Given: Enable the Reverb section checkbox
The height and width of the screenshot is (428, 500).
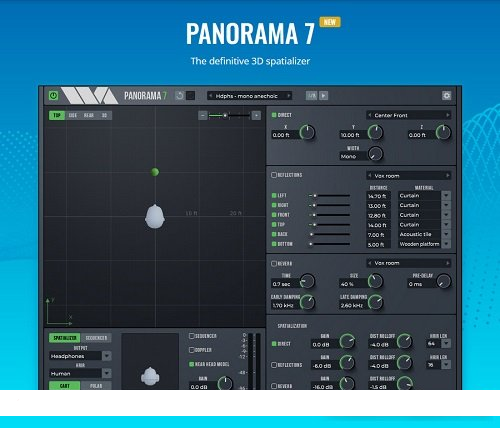Looking at the screenshot, I should [274, 264].
